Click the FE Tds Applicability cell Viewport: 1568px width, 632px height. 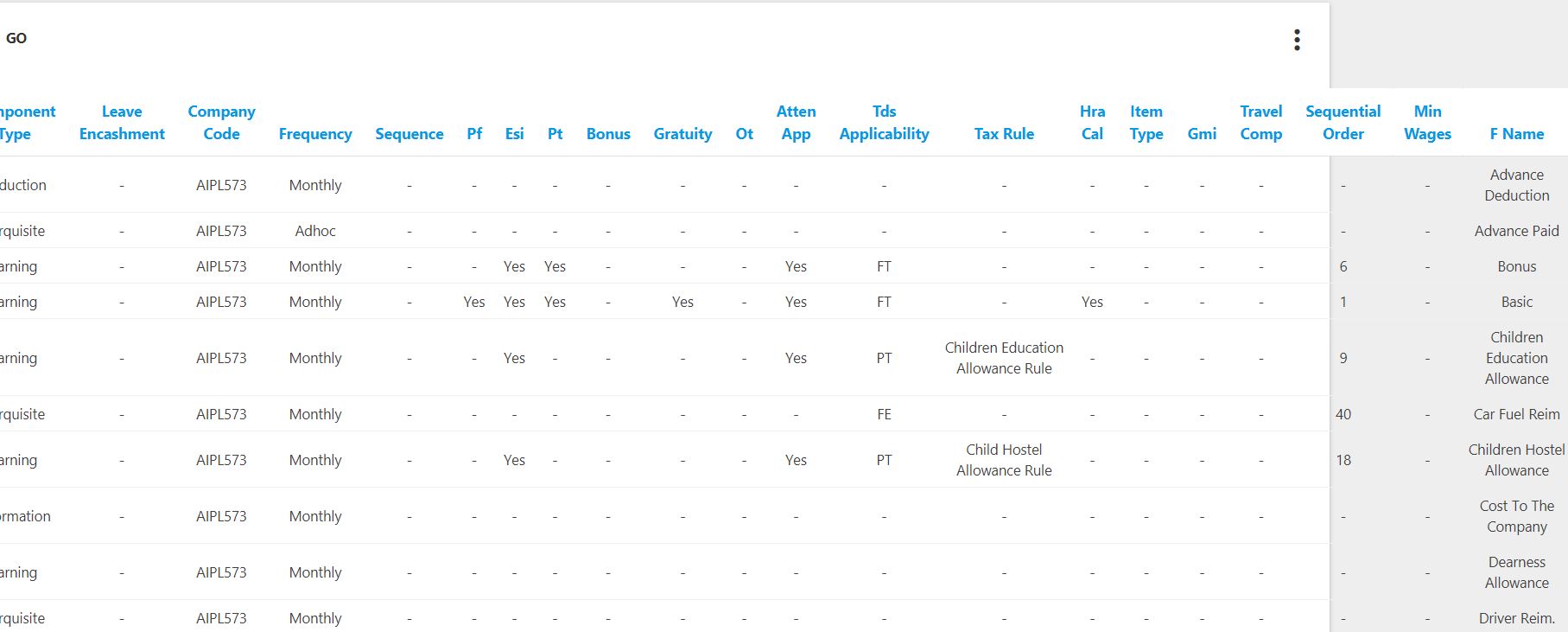click(884, 414)
